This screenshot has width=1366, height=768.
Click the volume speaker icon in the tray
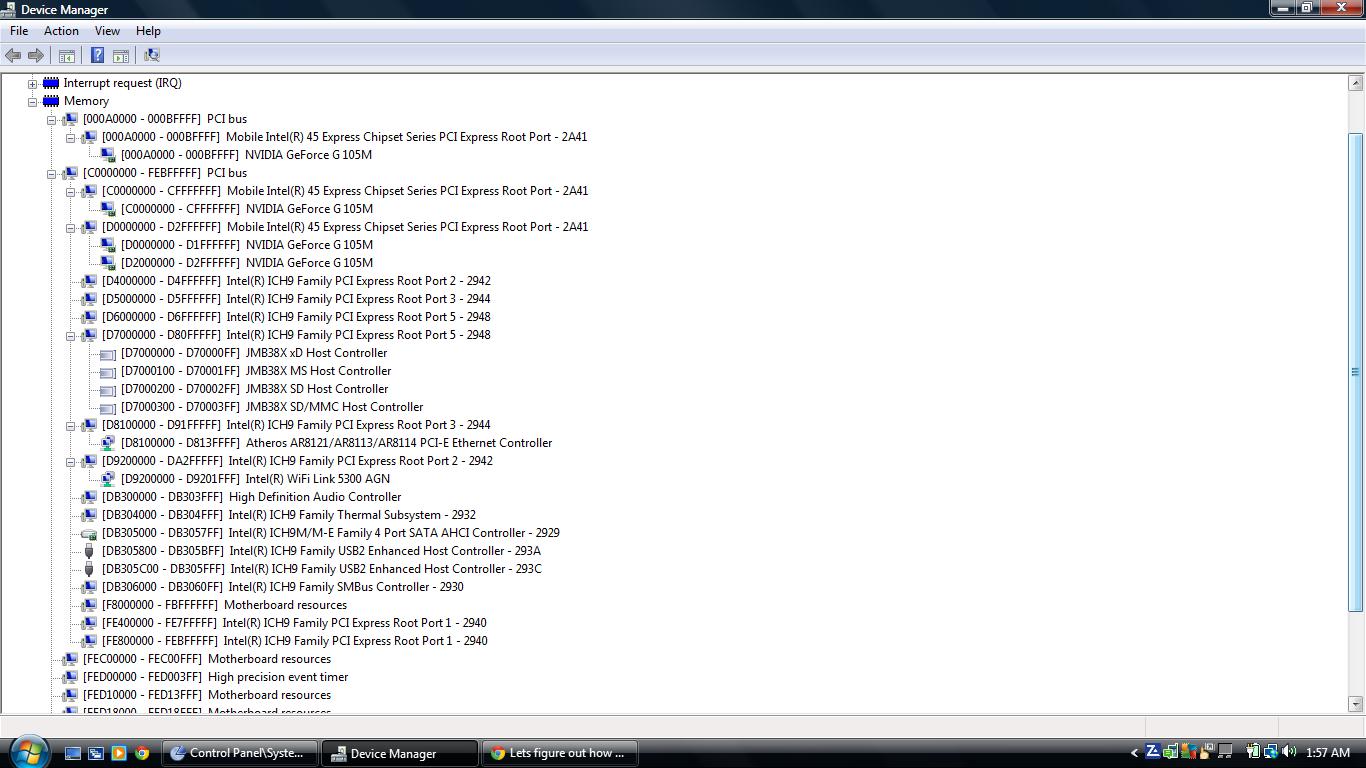1289,752
